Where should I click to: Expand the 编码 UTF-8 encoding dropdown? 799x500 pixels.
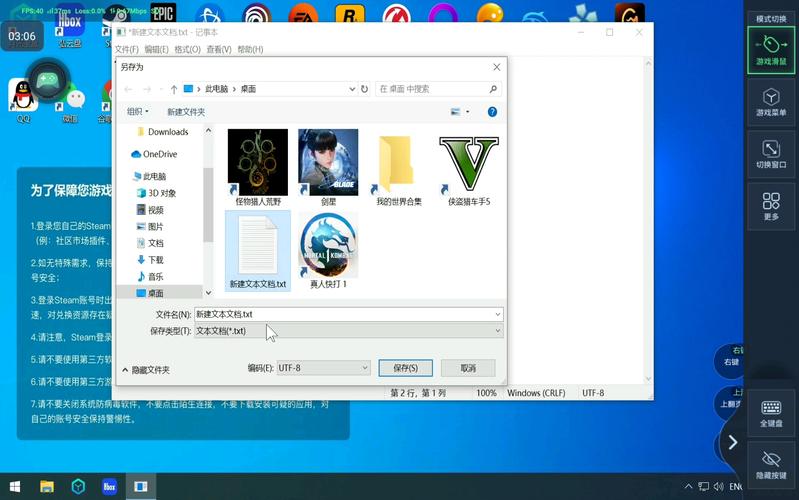(x=323, y=368)
